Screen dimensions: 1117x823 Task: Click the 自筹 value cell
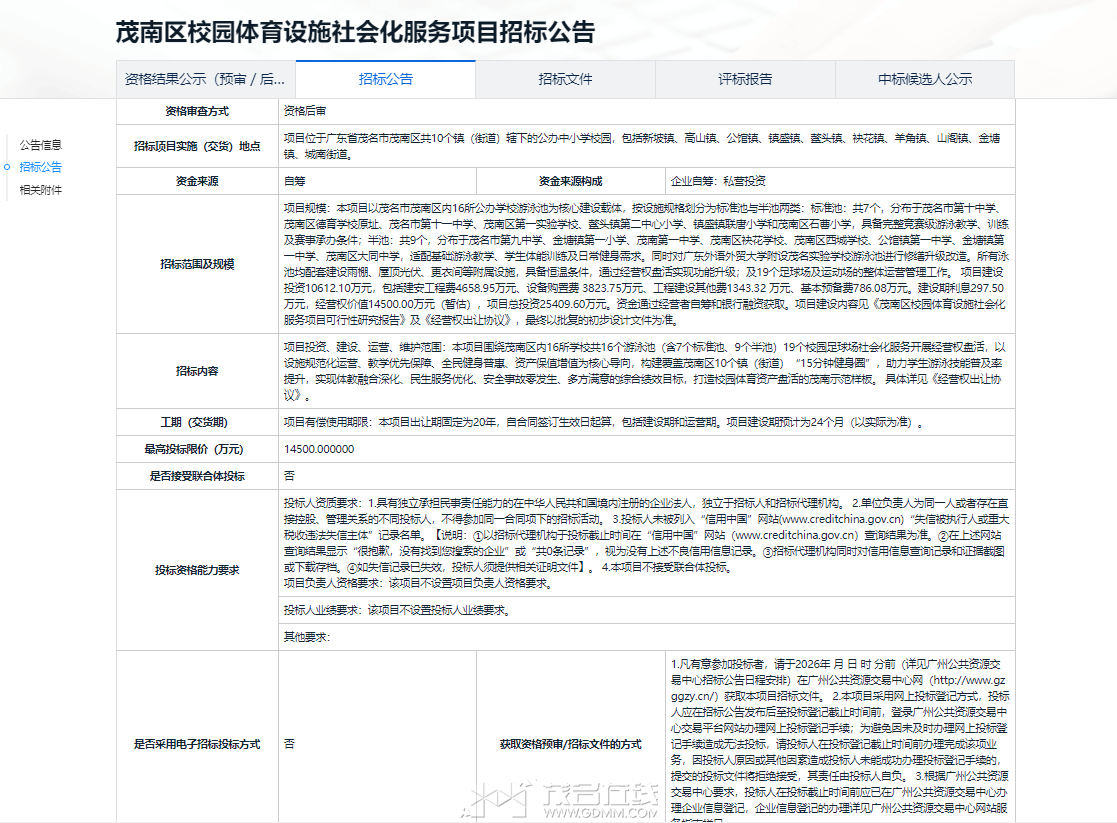click(378, 181)
